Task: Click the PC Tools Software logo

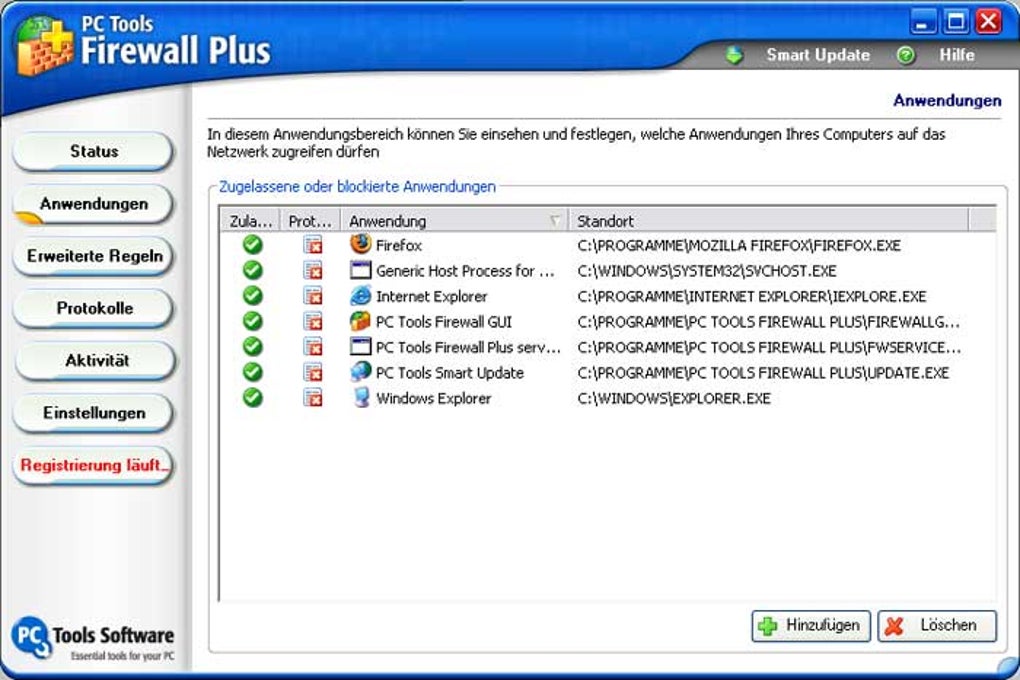Action: 92,638
